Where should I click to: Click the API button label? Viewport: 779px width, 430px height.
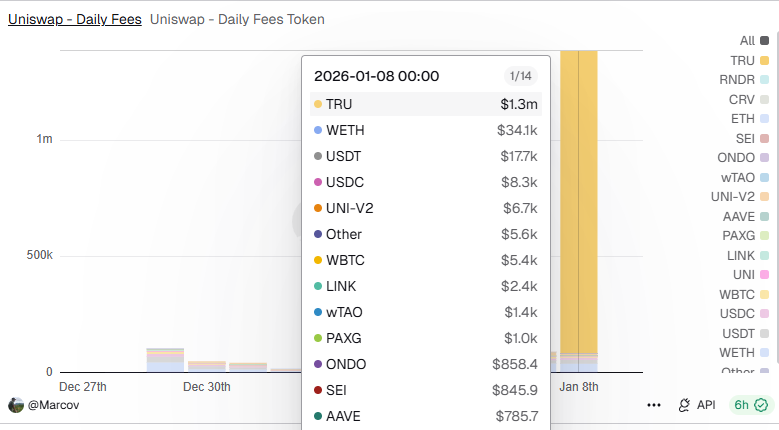[706, 405]
